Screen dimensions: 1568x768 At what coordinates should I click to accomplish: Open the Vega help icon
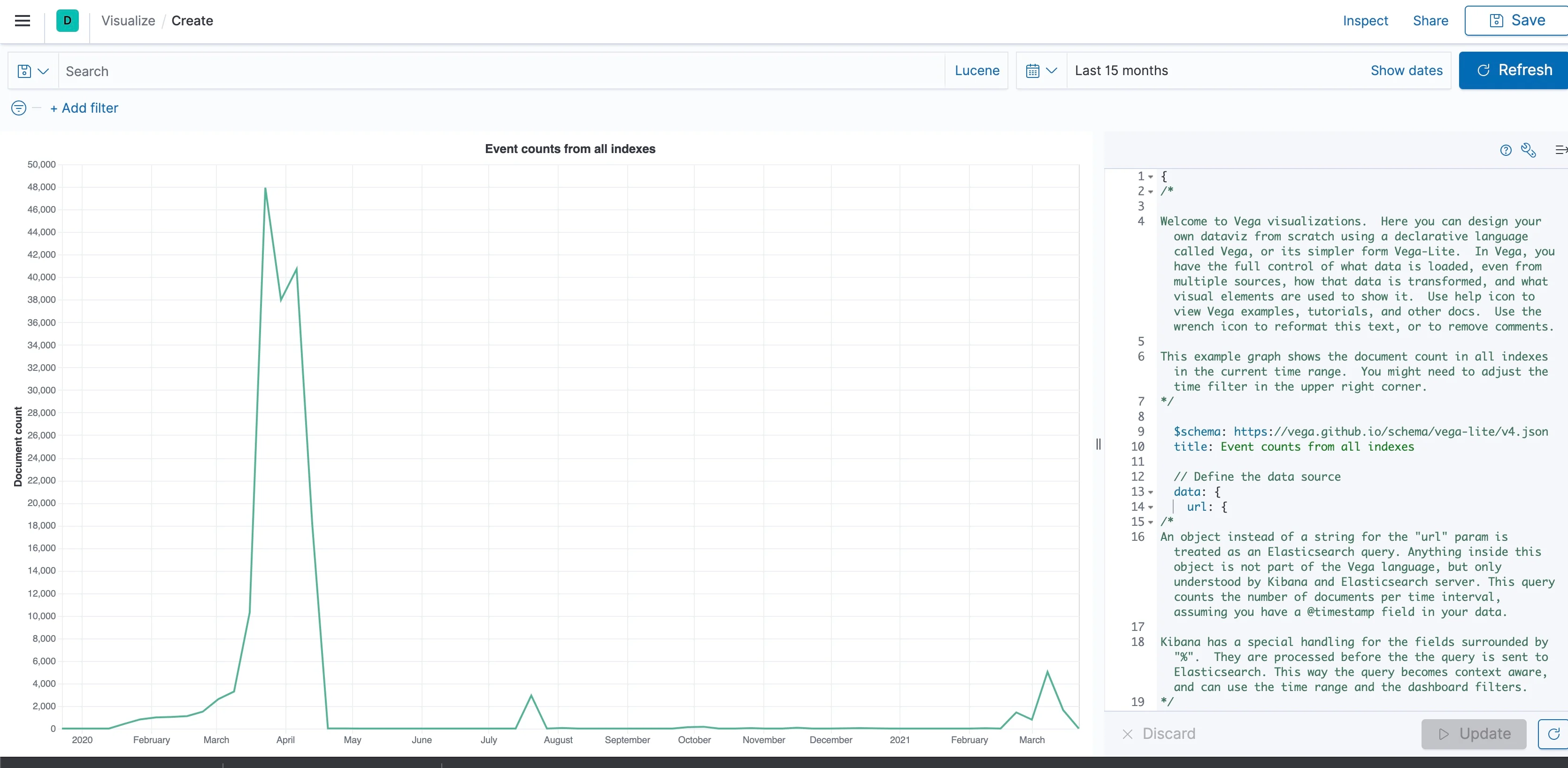1505,150
